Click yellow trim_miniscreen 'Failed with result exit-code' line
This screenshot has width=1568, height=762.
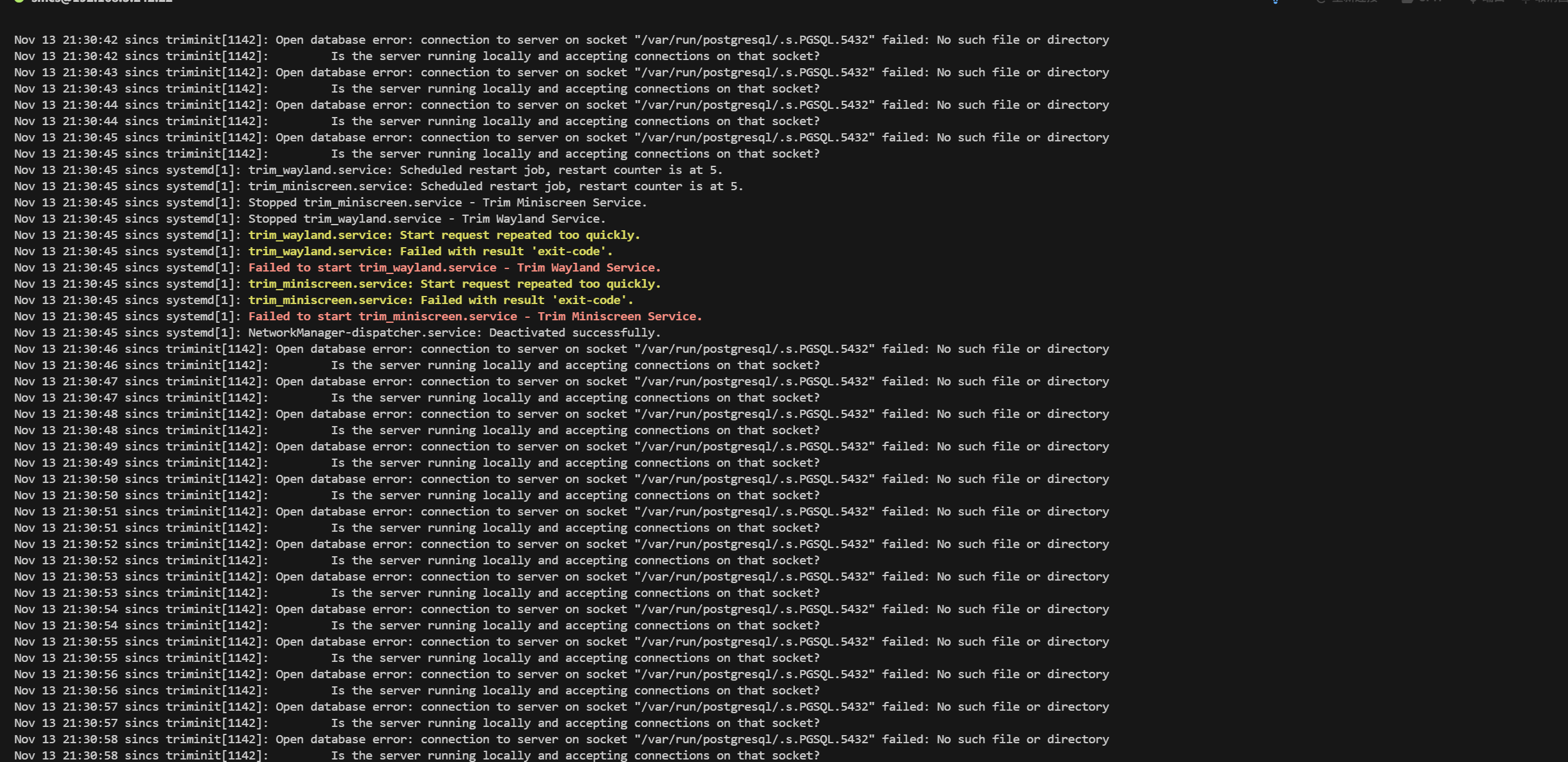pyautogui.click(x=440, y=300)
